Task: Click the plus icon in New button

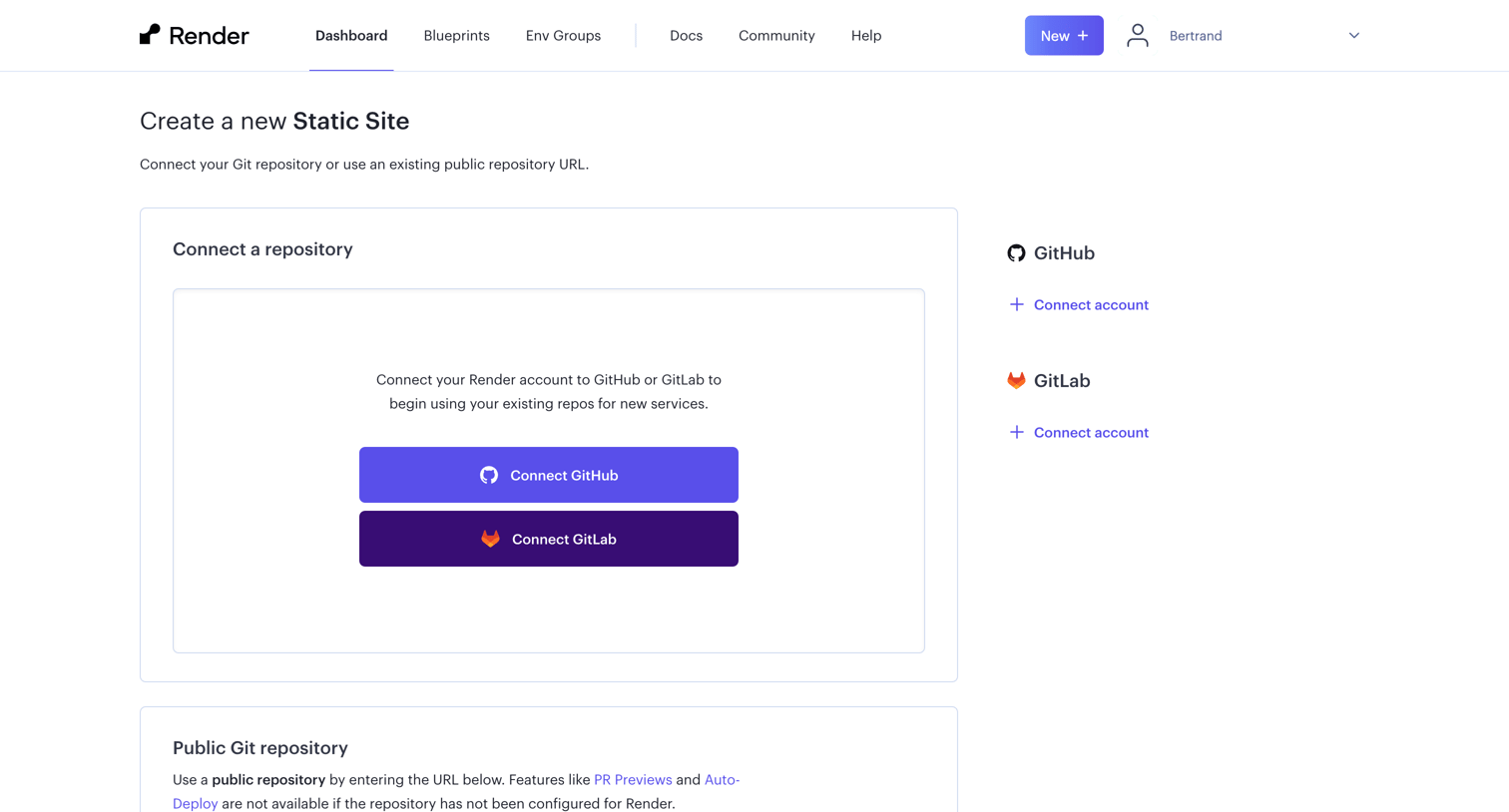Action: (x=1083, y=36)
